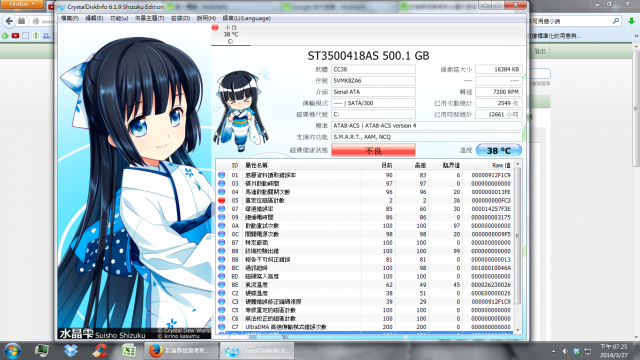The width and height of the screenshot is (640, 360).
Task: Switch to the Firefox taskbar window
Action: pos(181,351)
